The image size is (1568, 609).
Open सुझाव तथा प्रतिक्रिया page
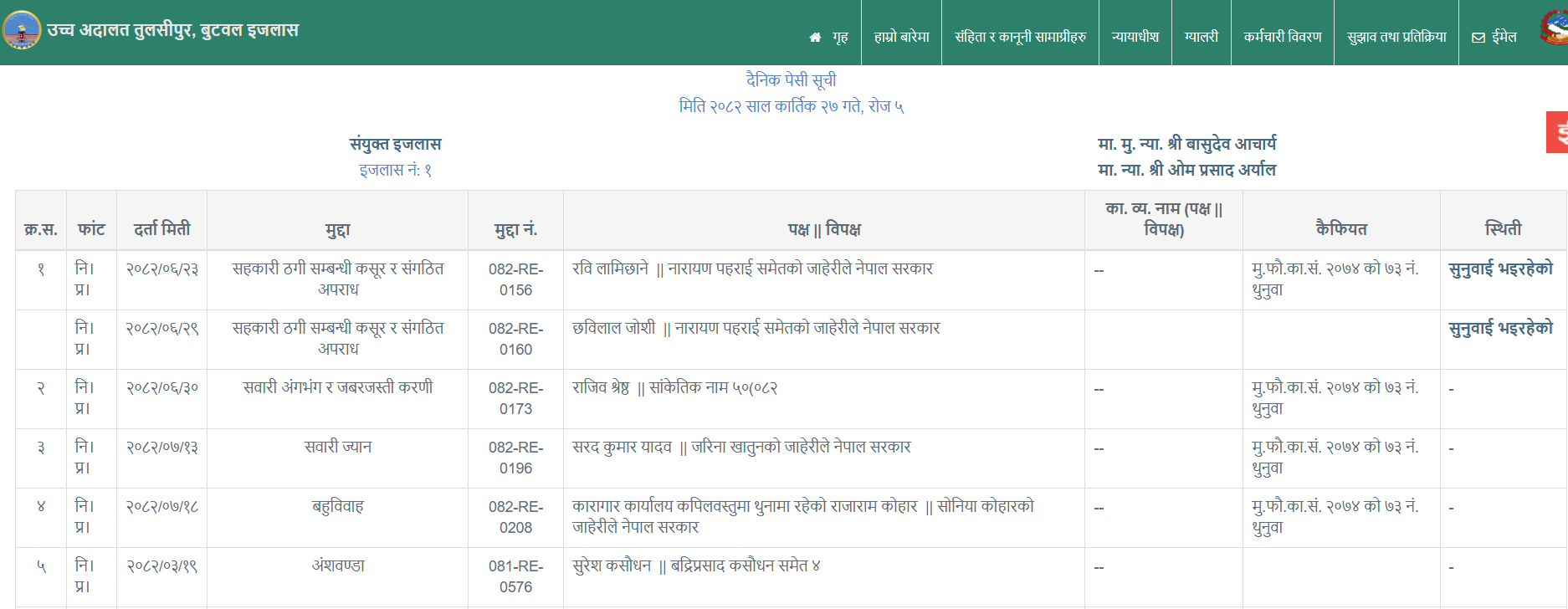1396,37
